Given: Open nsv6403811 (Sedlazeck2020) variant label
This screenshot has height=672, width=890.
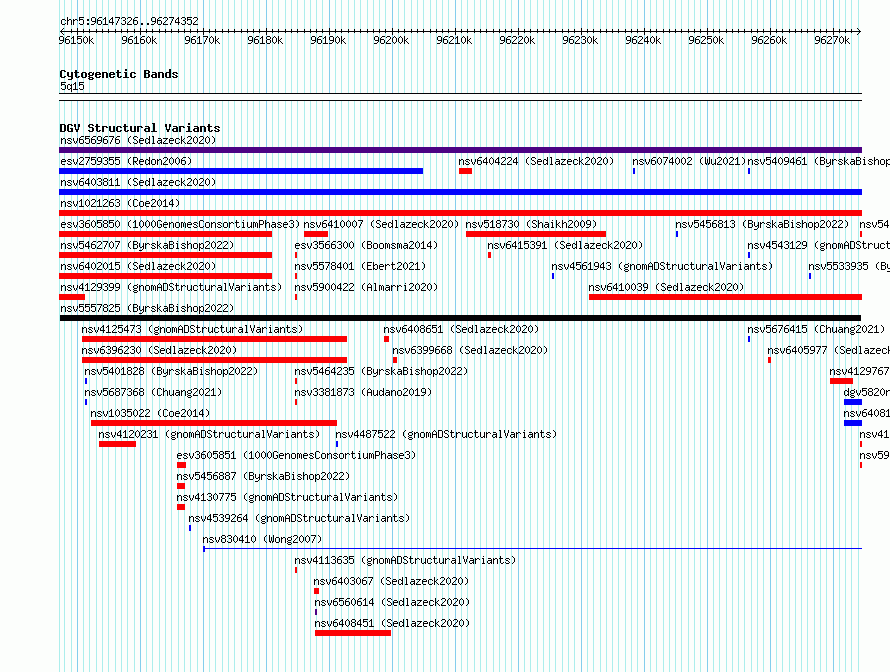Looking at the screenshot, I should (138, 182).
